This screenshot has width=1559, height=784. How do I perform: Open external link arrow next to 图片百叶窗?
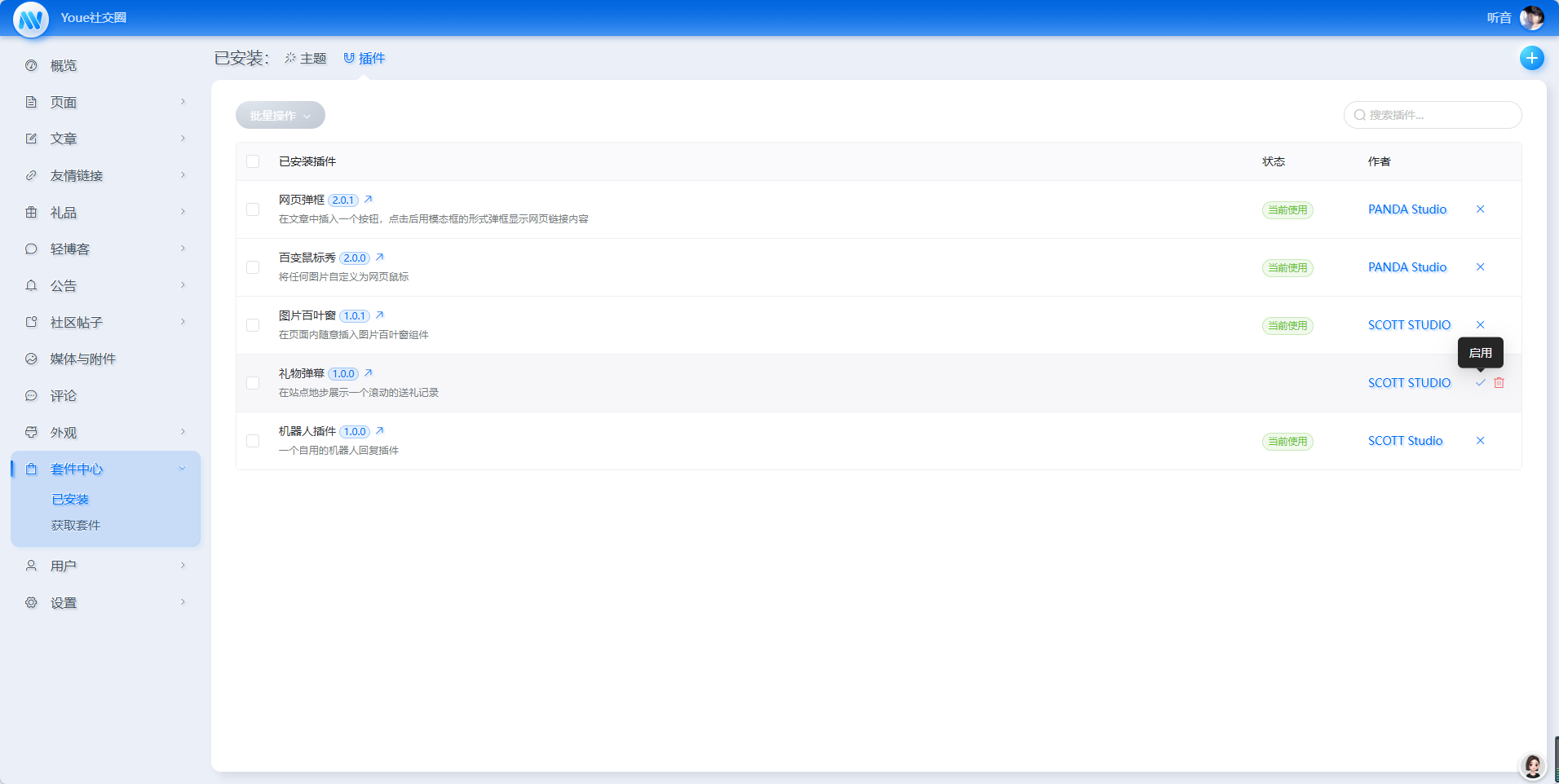379,315
